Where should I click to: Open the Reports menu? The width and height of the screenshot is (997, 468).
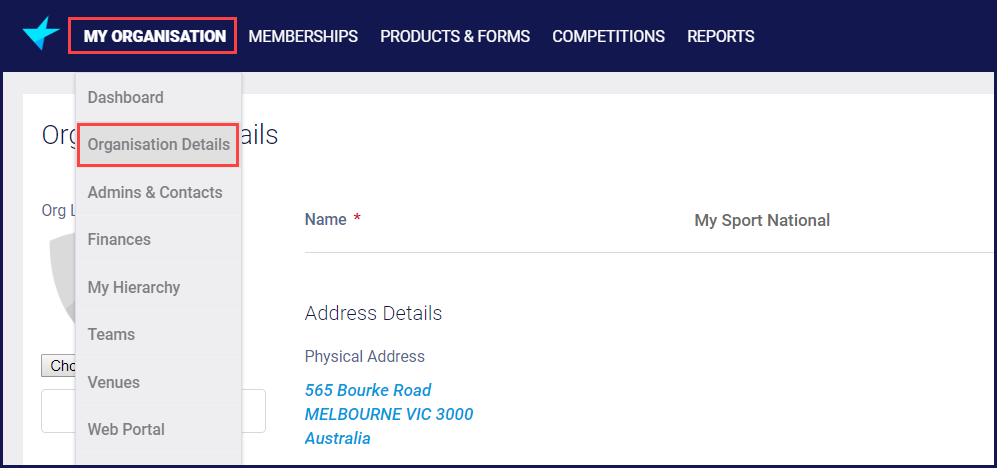point(720,36)
